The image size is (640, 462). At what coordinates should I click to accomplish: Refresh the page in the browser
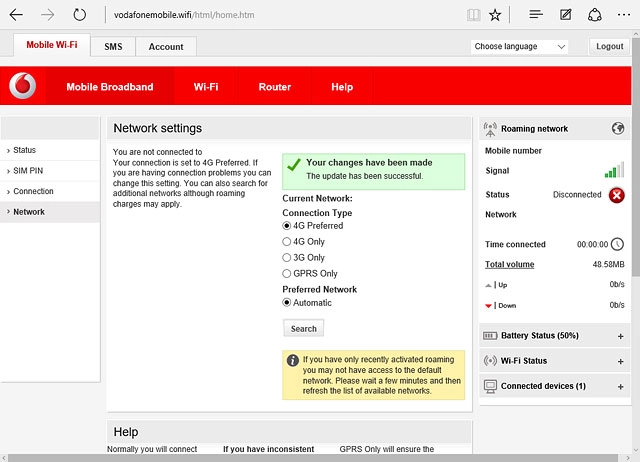click(80, 15)
